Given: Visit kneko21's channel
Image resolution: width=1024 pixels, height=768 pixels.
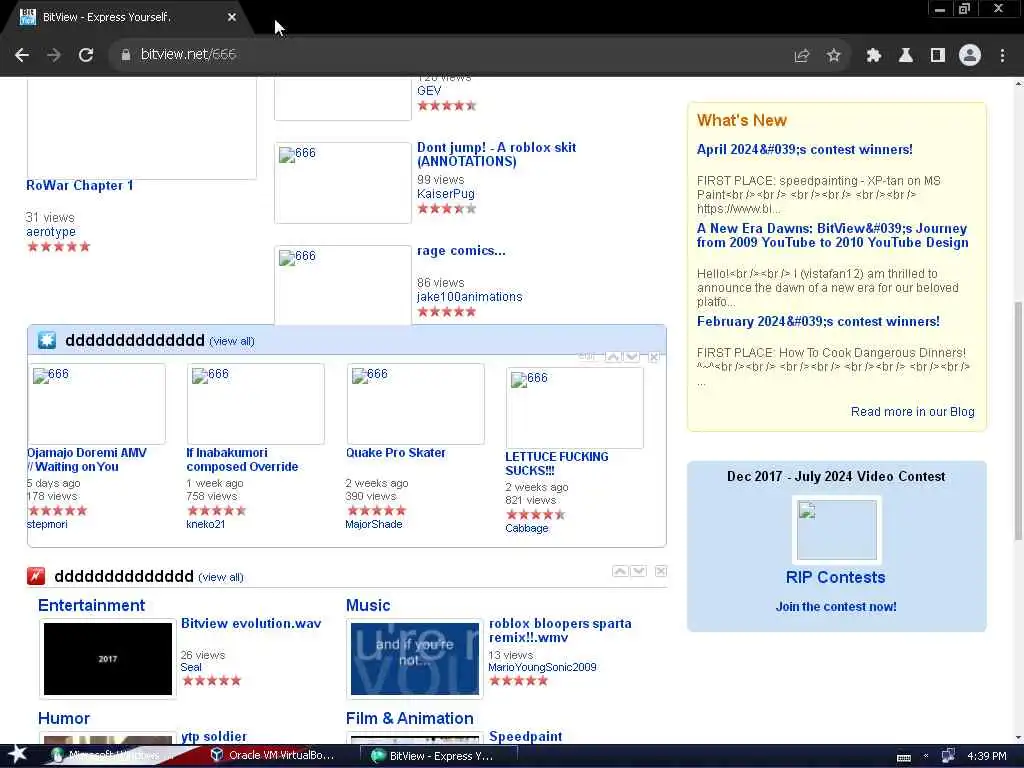Looking at the screenshot, I should click(x=206, y=524).
